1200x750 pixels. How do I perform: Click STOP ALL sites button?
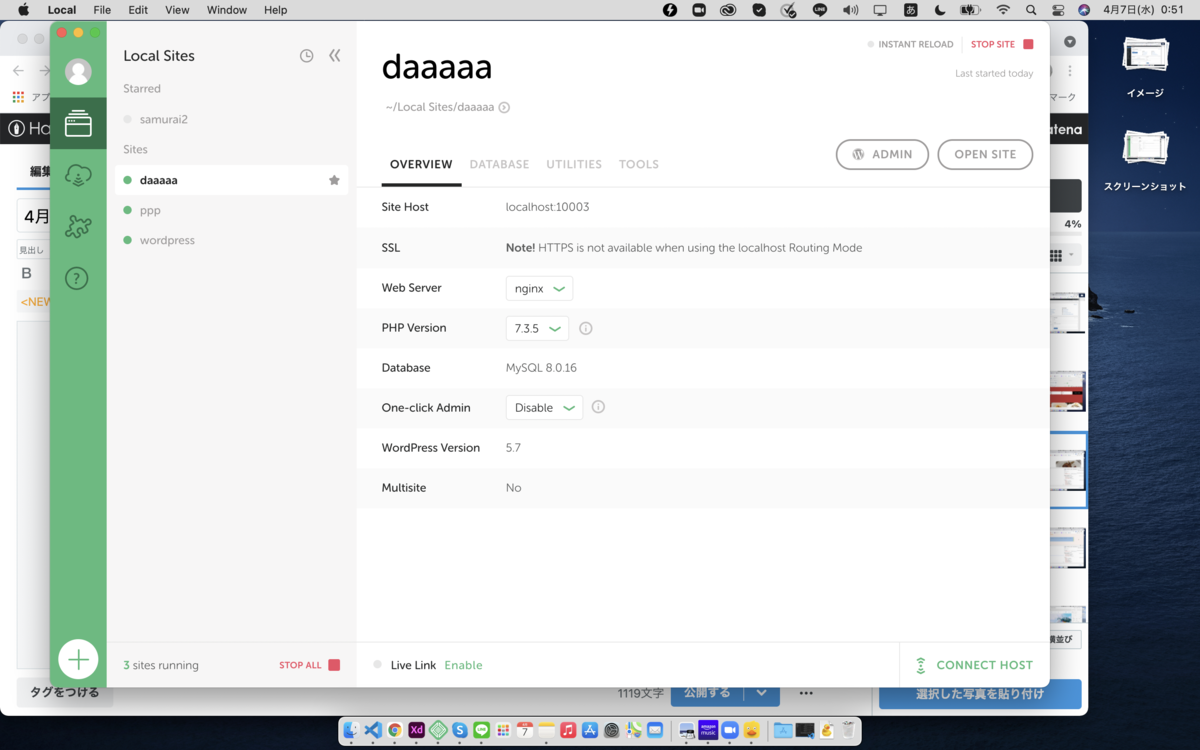click(309, 665)
